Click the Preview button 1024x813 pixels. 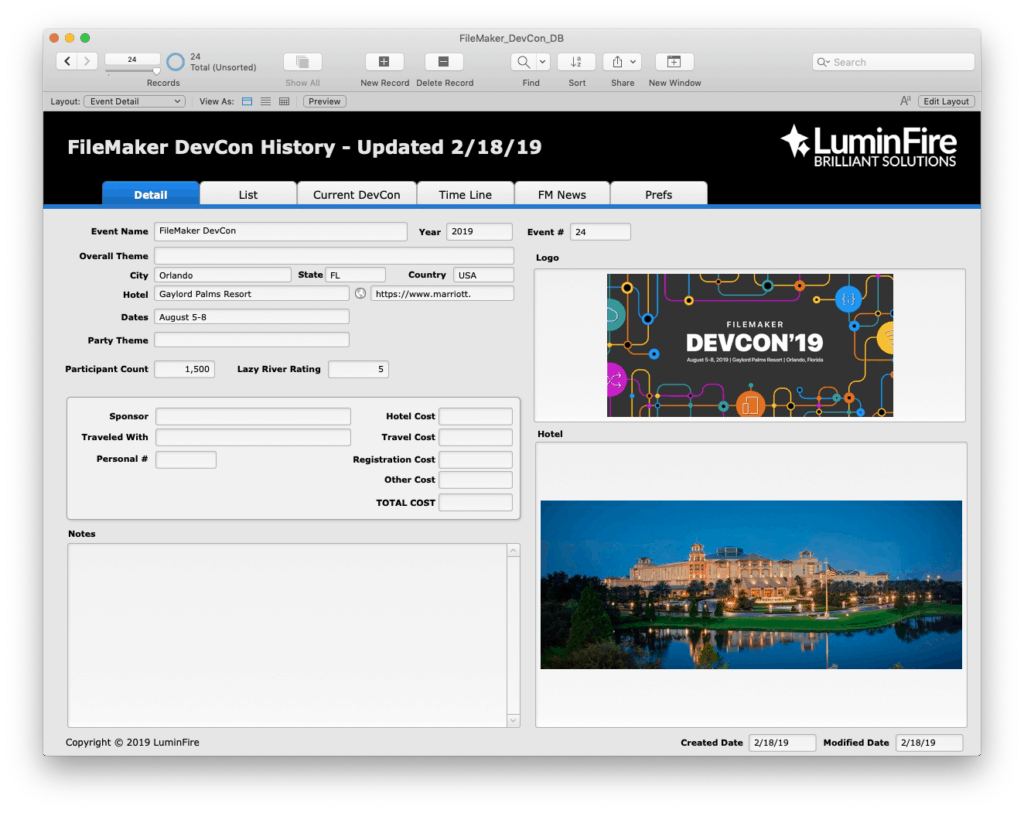[323, 101]
